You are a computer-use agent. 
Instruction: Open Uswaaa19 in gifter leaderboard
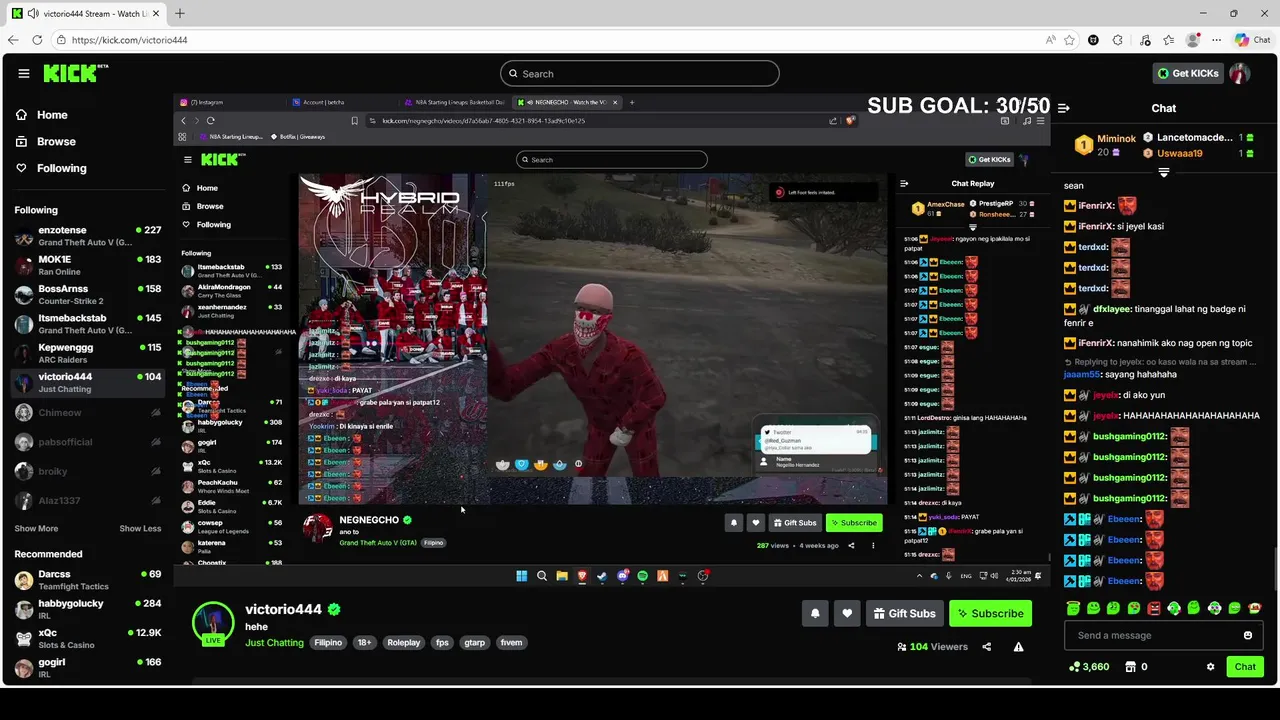(1179, 153)
